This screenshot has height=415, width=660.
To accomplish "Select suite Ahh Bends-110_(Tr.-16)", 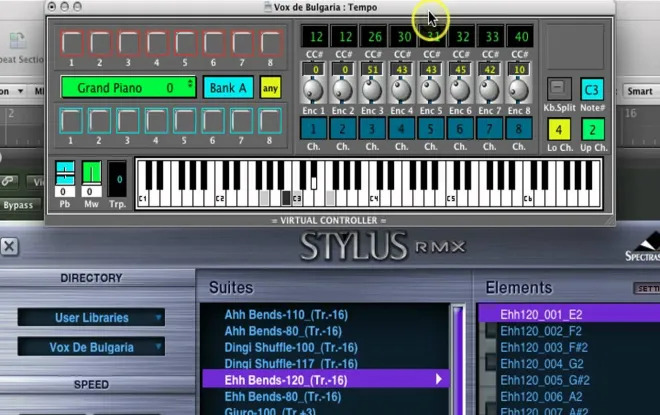I will pyautogui.click(x=286, y=315).
